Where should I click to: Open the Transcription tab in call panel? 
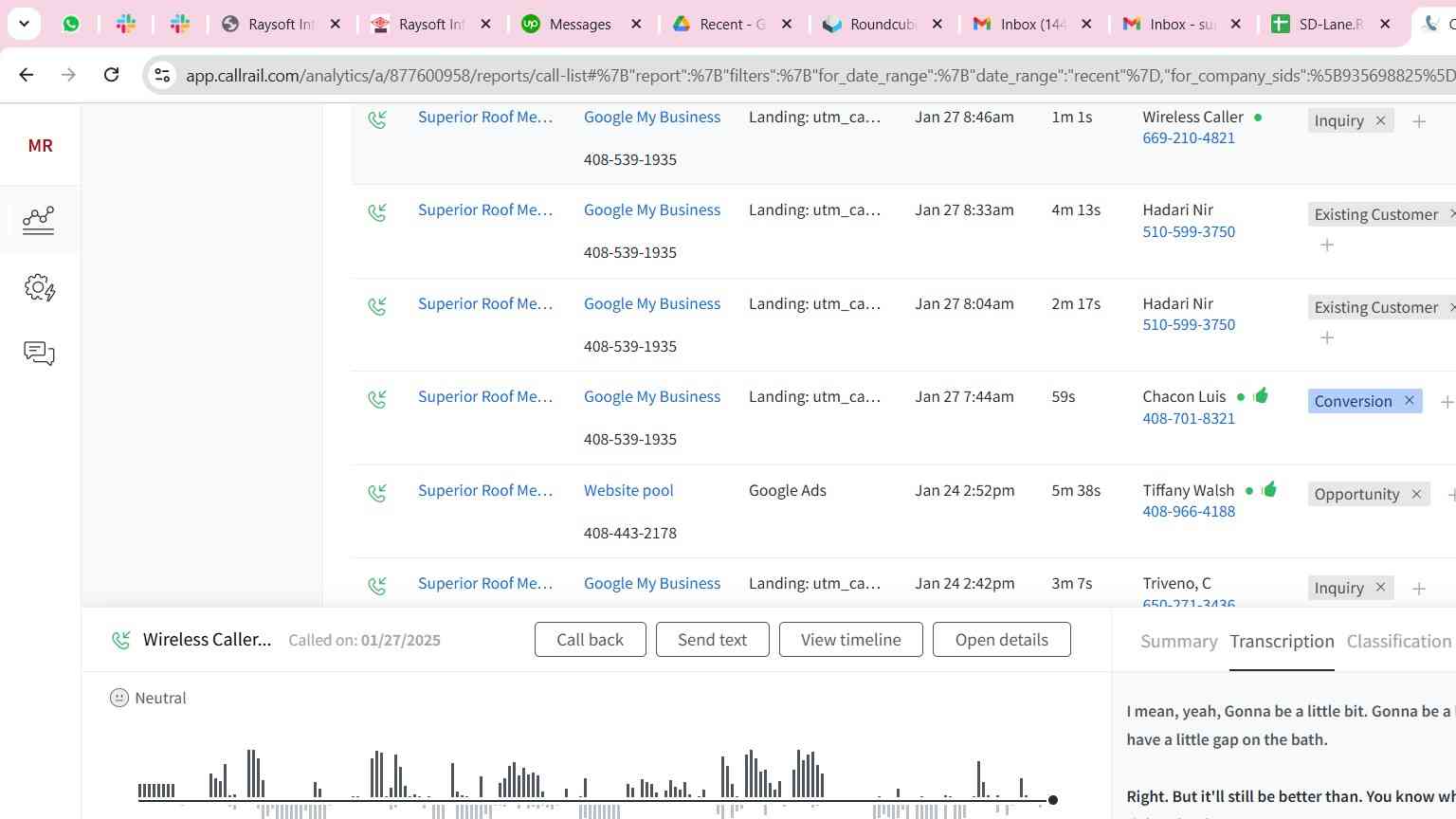(1282, 641)
